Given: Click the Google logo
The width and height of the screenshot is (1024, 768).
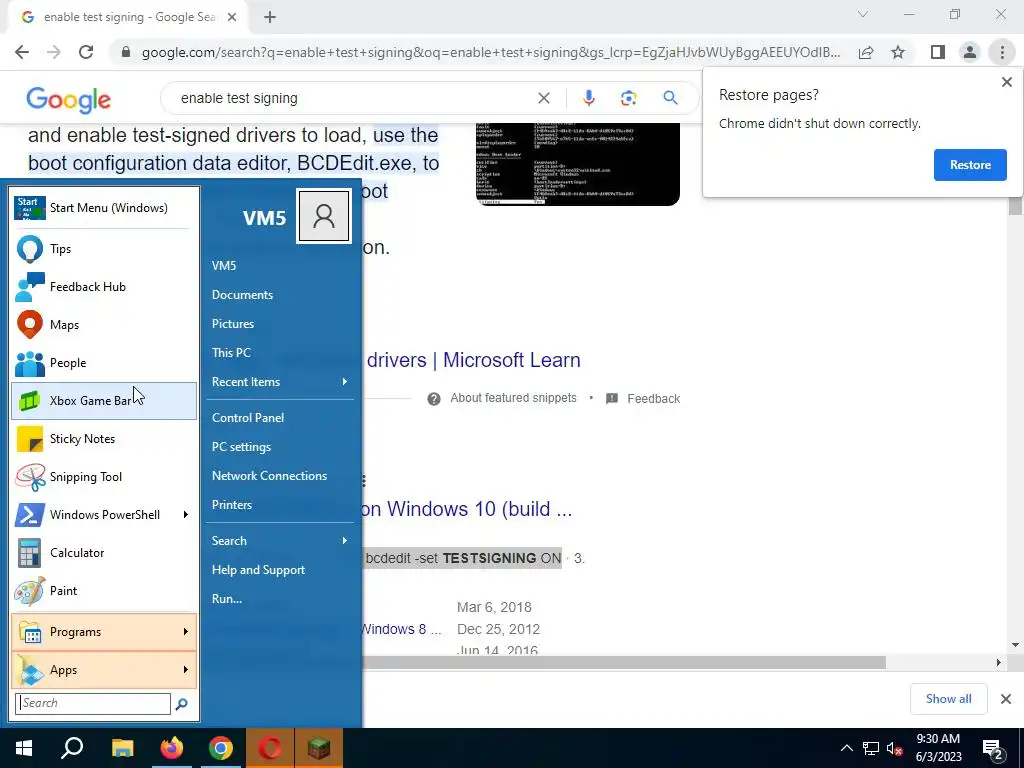Looking at the screenshot, I should coord(69,99).
